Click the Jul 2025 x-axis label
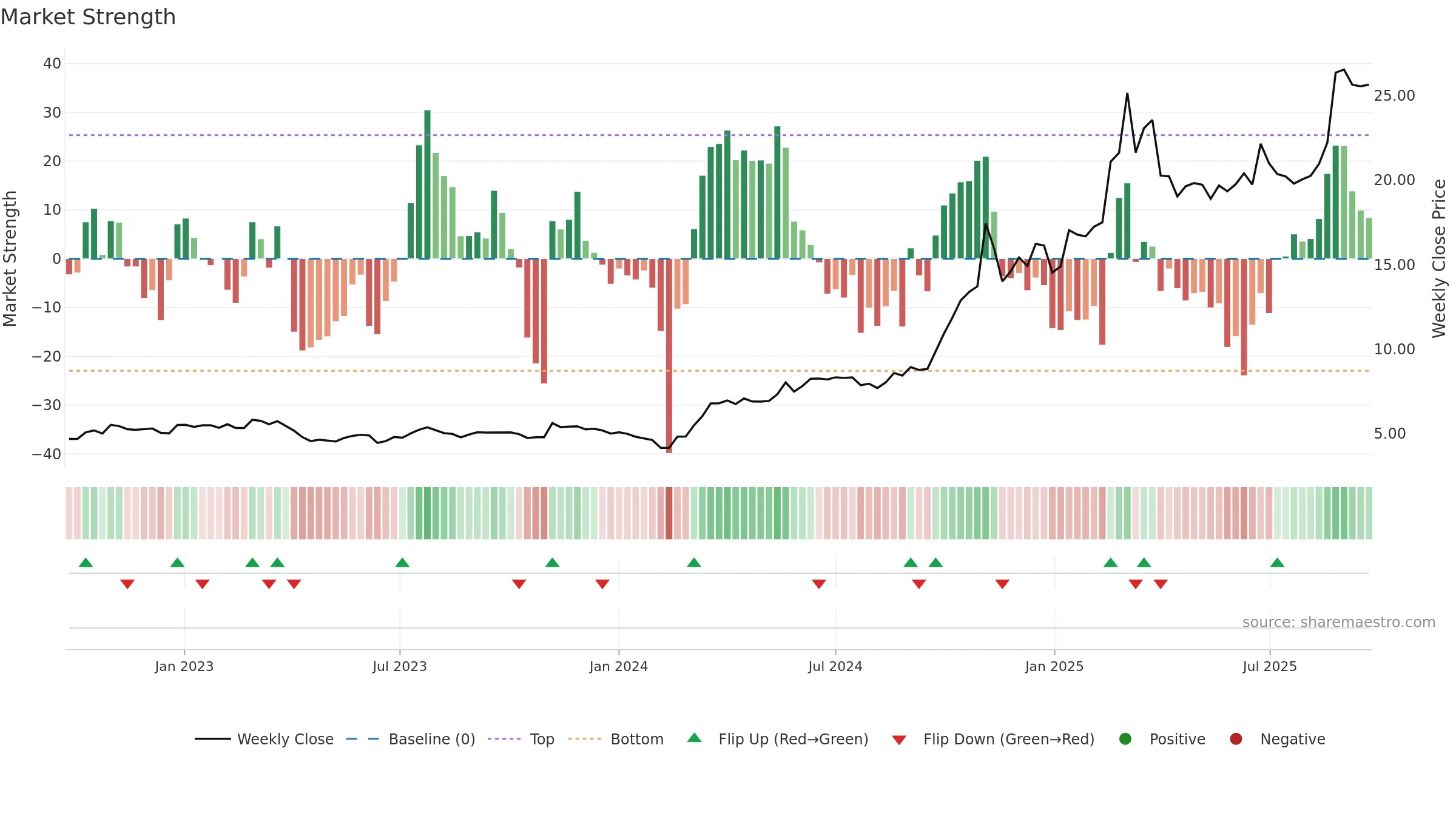 [x=1270, y=667]
